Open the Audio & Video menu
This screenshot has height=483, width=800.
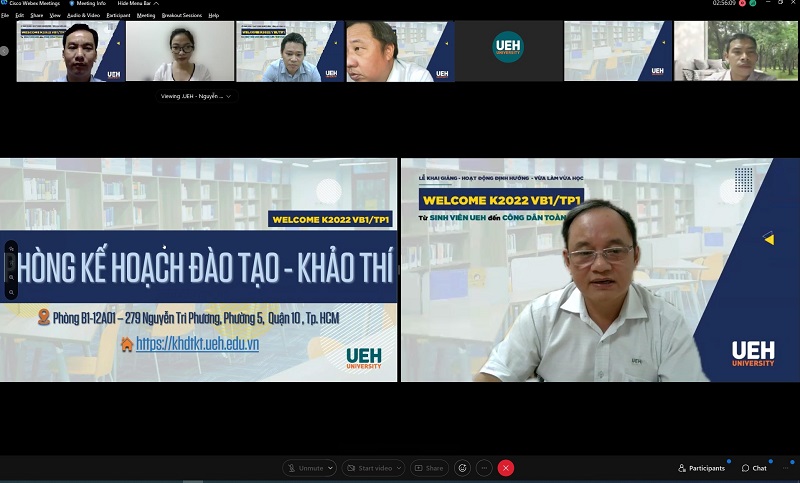84,15
